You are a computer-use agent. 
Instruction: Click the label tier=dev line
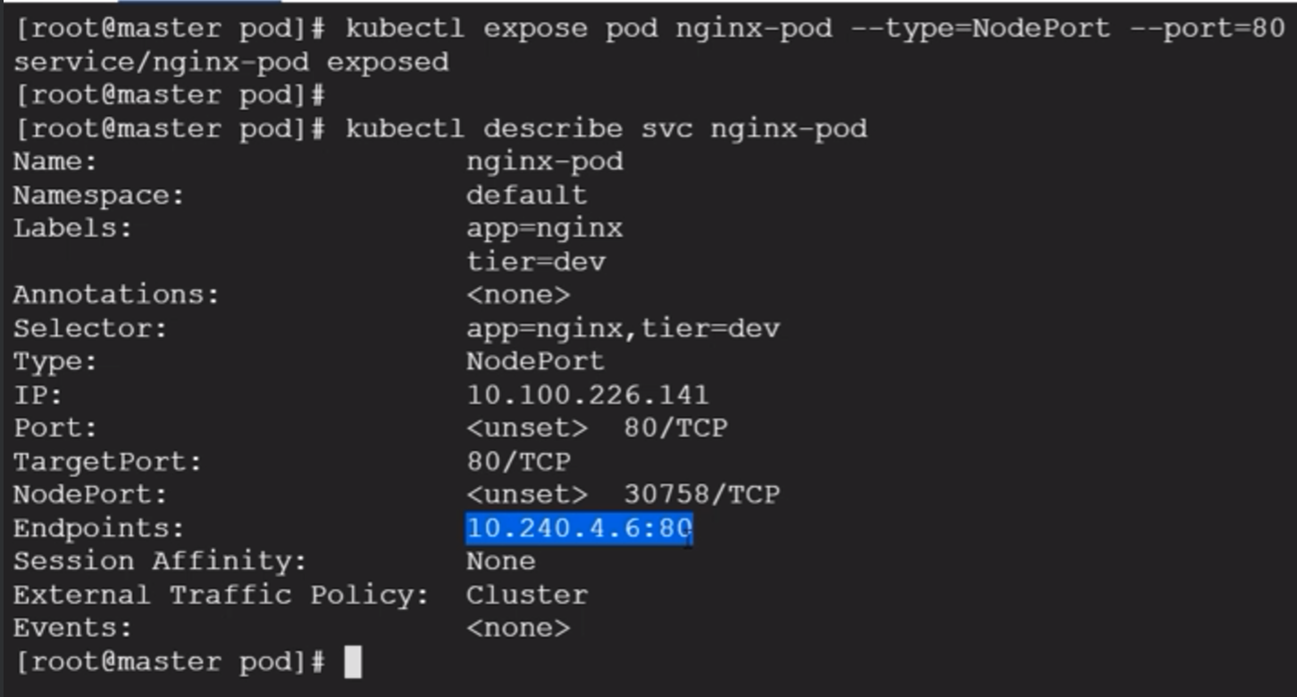tap(535, 262)
